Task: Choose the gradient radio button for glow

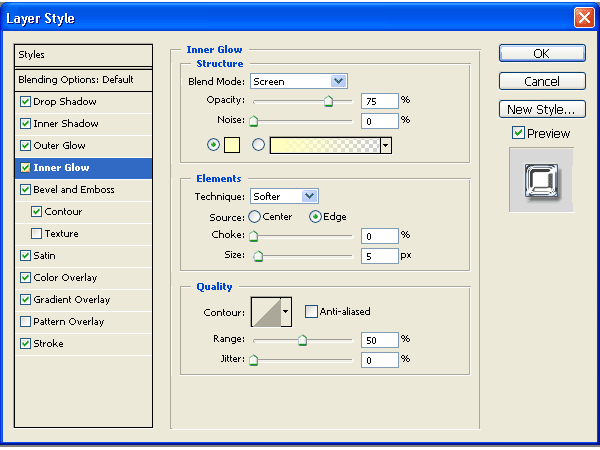Action: (x=258, y=145)
